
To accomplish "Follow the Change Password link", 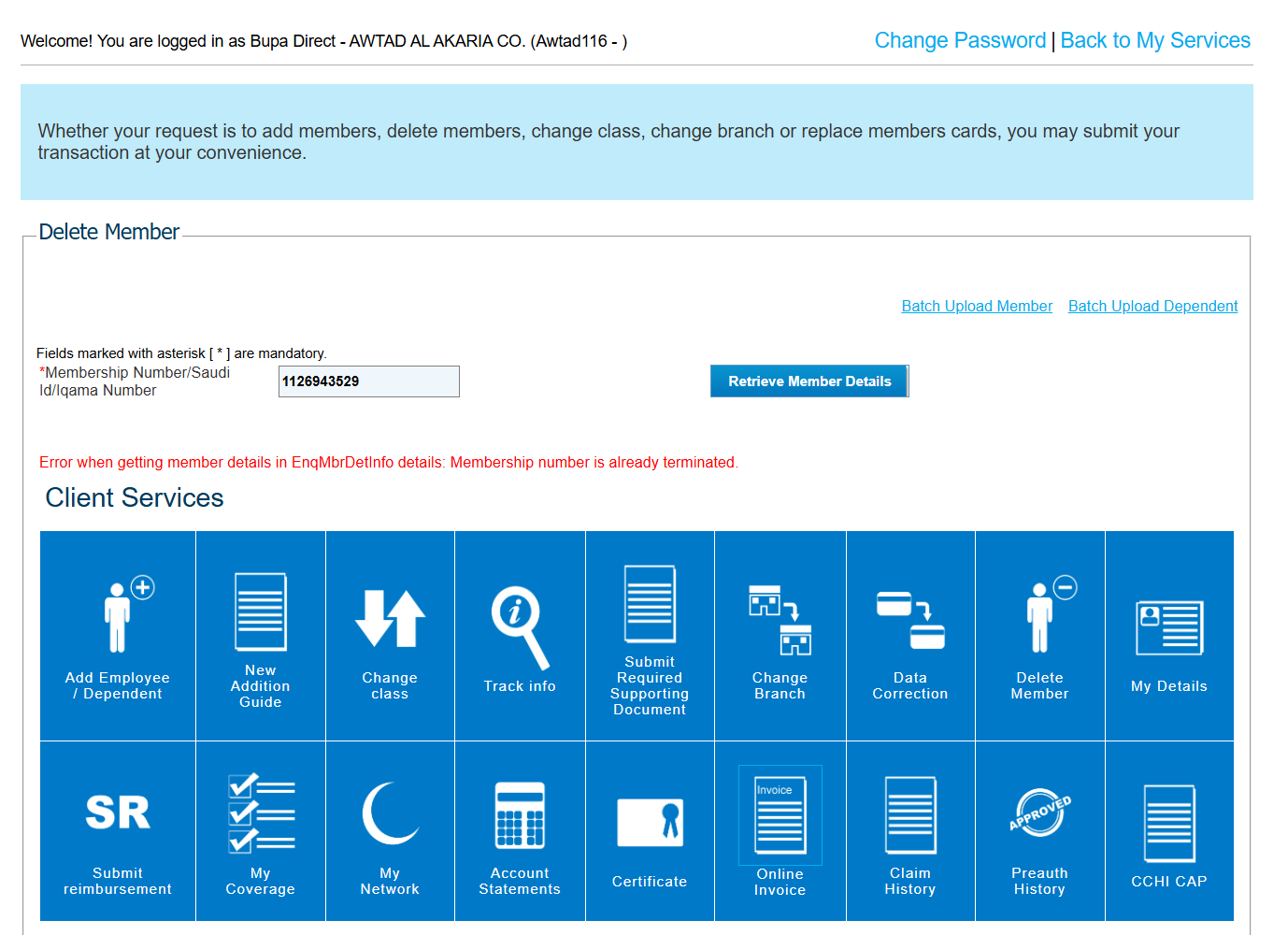I will point(960,40).
